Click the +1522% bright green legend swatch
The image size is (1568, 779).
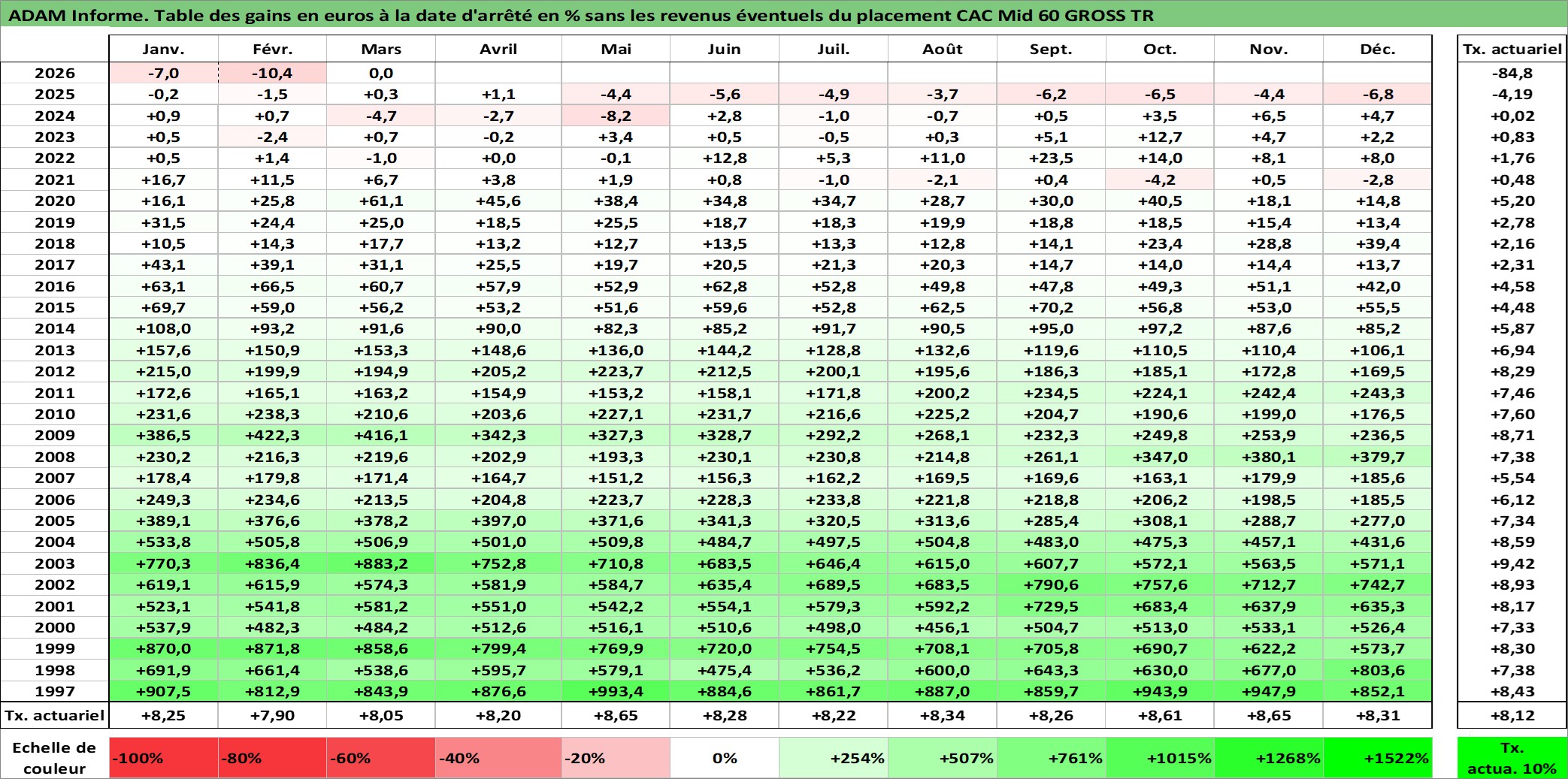[1378, 758]
